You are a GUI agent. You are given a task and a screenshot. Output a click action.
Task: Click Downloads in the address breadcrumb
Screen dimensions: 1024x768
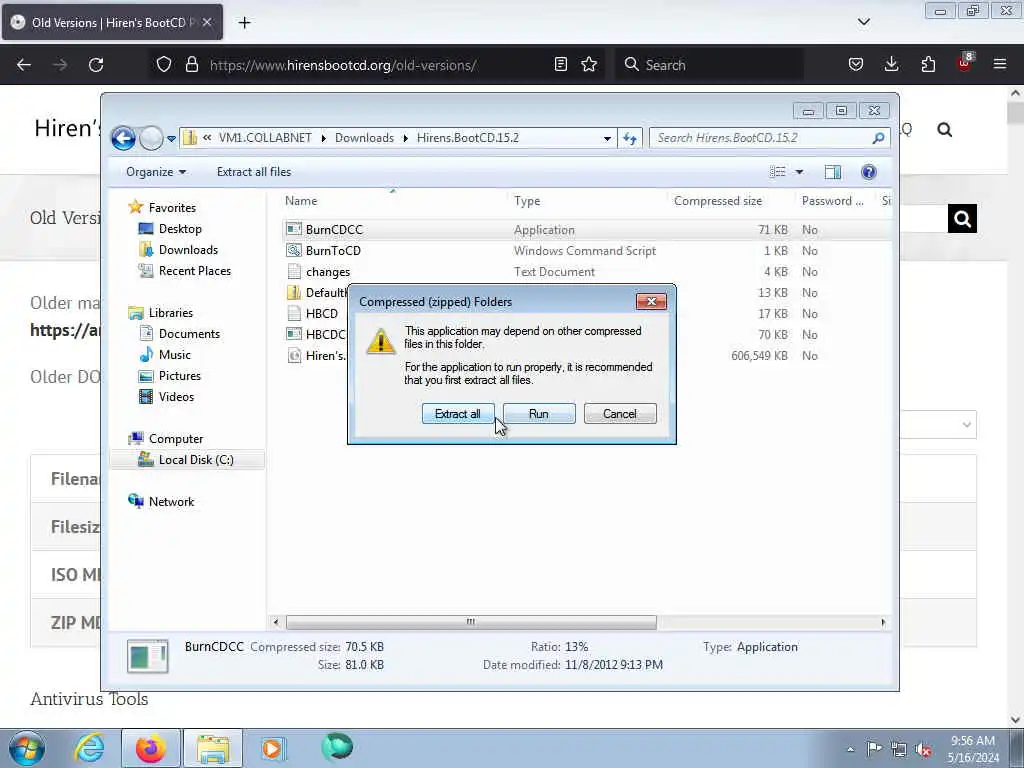pyautogui.click(x=364, y=138)
